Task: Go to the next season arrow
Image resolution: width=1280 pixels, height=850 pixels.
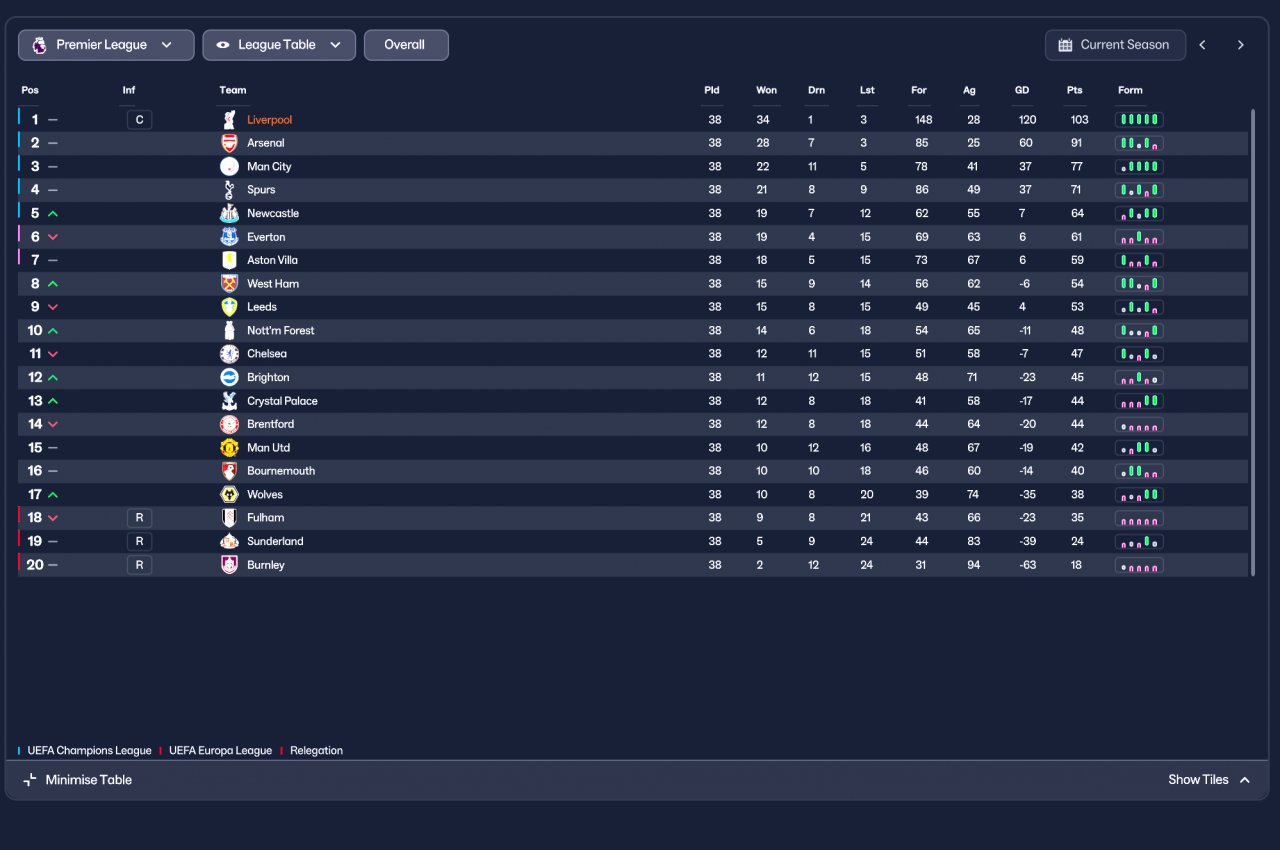Action: pos(1241,45)
